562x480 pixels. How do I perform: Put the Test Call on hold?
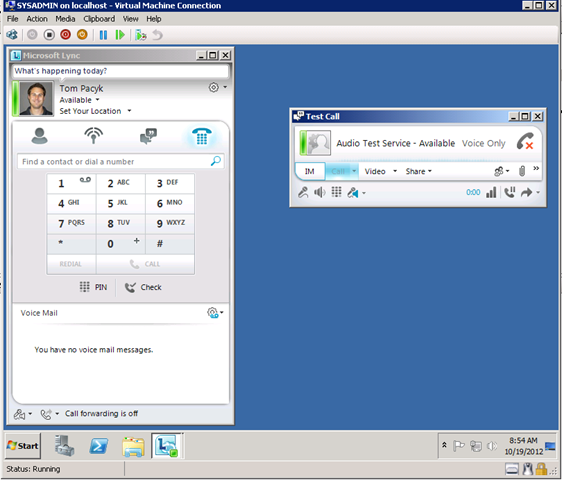tap(509, 193)
